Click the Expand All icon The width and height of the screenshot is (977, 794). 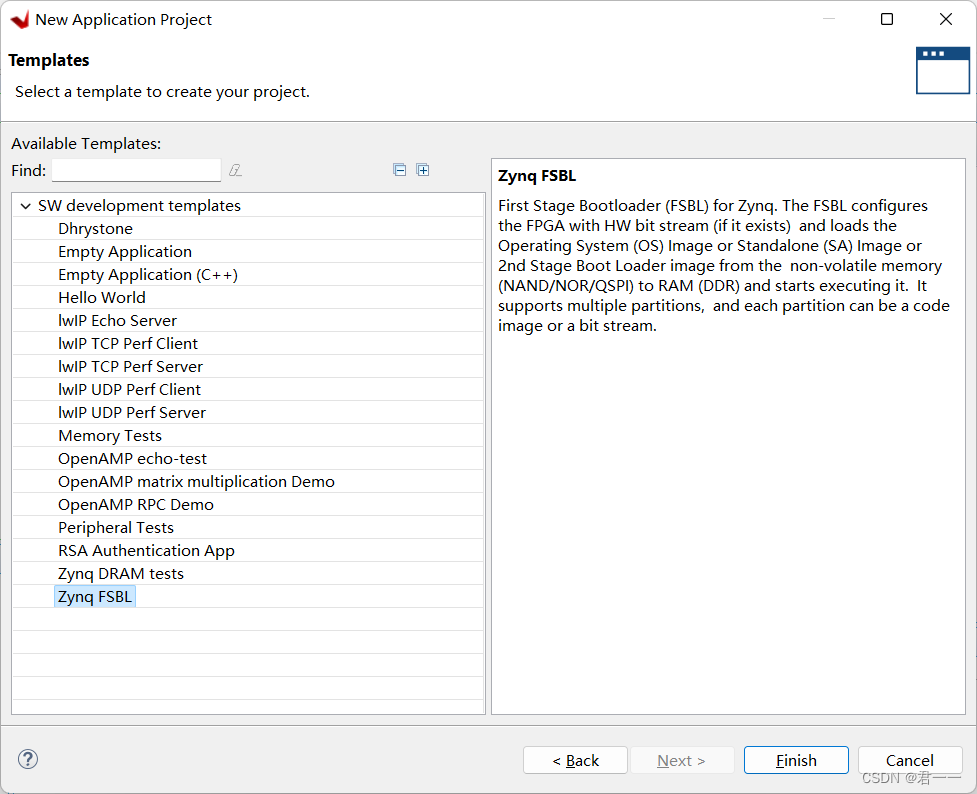point(422,170)
